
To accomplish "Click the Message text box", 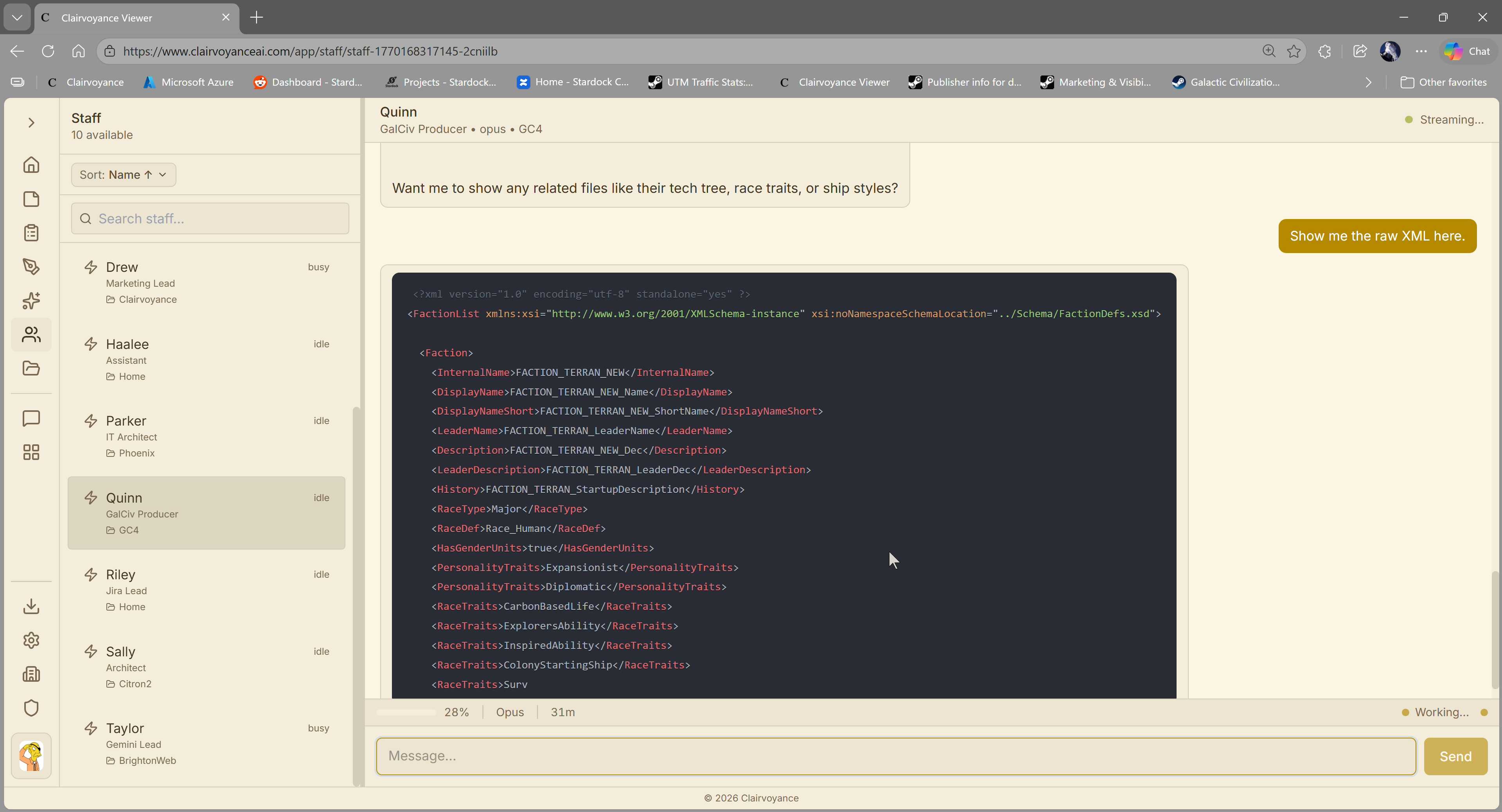I will pyautogui.click(x=896, y=756).
